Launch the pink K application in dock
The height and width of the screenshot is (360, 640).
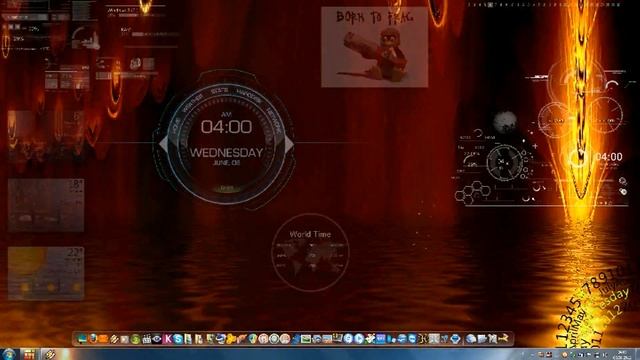pos(169,339)
